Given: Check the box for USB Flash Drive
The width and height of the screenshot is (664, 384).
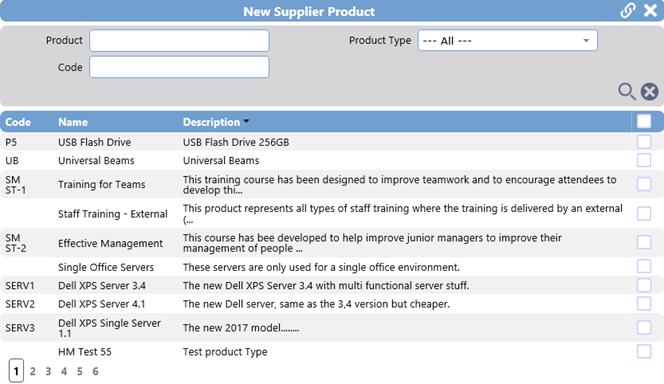Looking at the screenshot, I should click(644, 142).
